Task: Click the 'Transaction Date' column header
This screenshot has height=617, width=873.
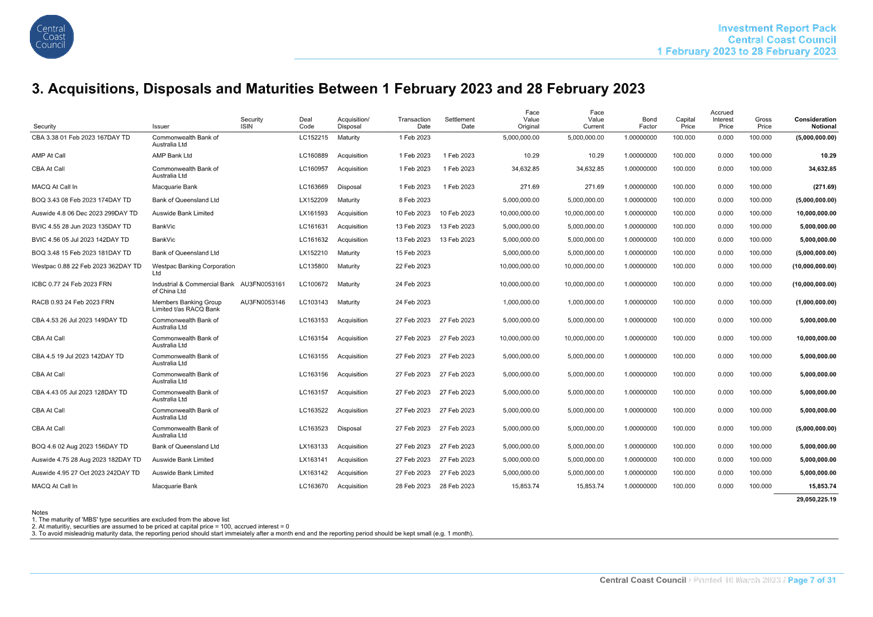Action: coord(414,123)
